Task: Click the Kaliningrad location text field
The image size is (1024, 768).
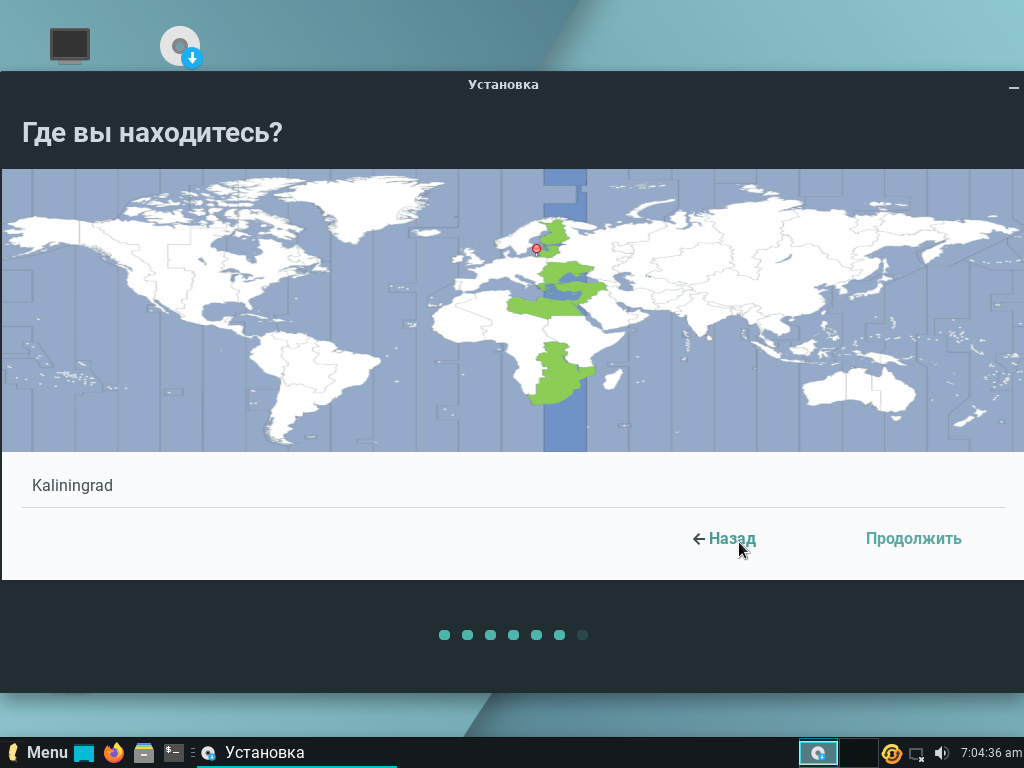Action: 513,486
